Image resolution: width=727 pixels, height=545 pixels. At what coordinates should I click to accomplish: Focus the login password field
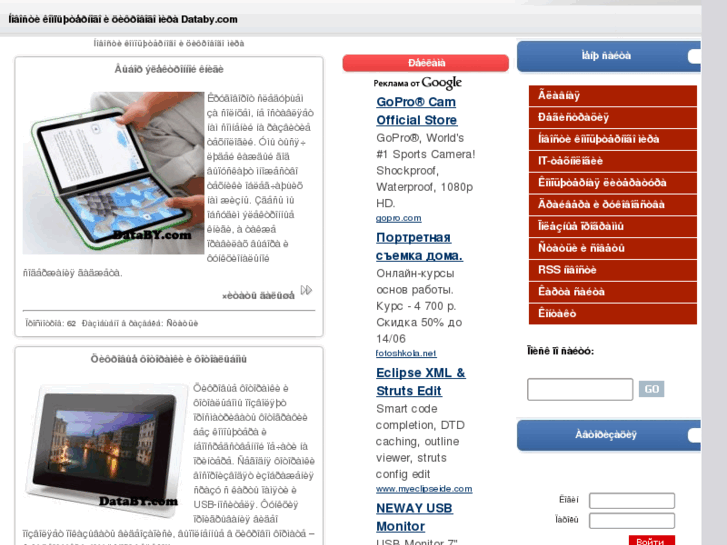pyautogui.click(x=631, y=520)
